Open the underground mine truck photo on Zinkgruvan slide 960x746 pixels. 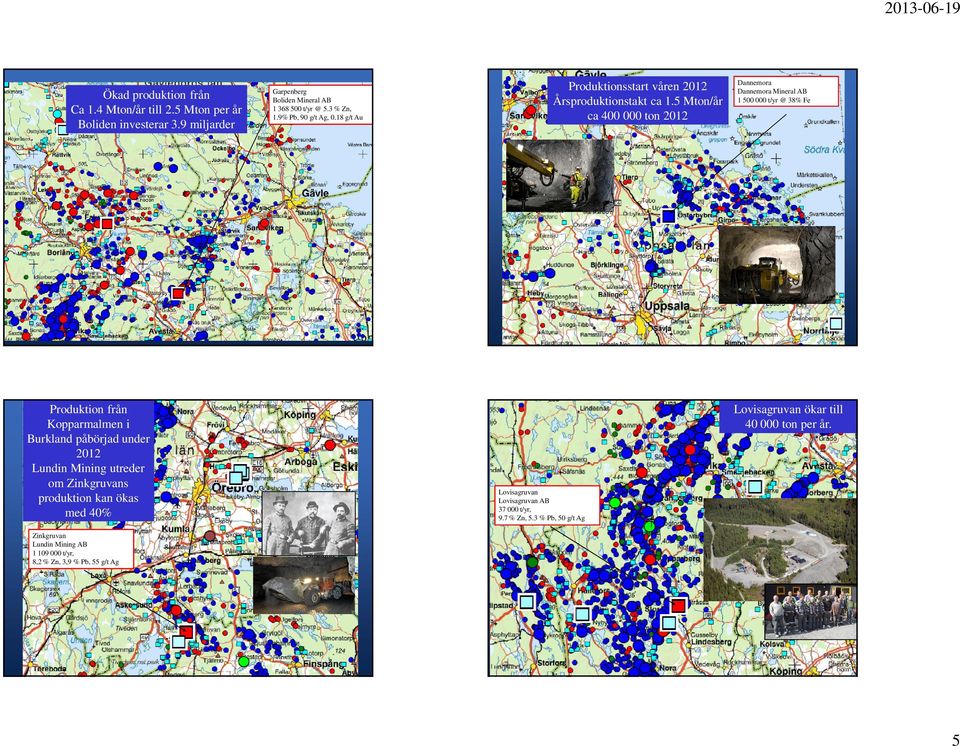pyautogui.click(x=304, y=585)
